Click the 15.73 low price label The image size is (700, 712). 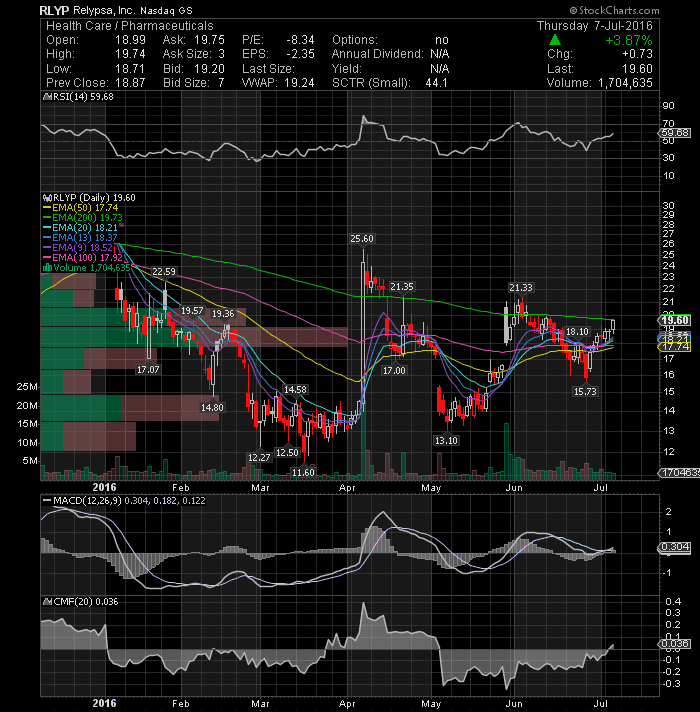click(585, 391)
